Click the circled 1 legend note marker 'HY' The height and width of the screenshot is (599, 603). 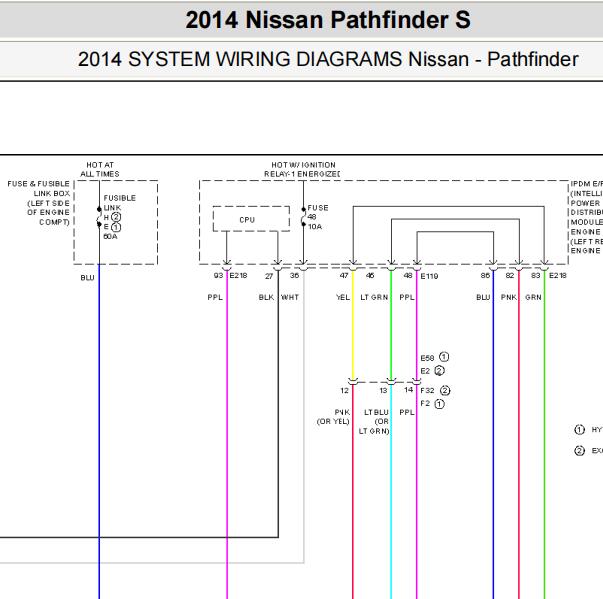tap(580, 430)
